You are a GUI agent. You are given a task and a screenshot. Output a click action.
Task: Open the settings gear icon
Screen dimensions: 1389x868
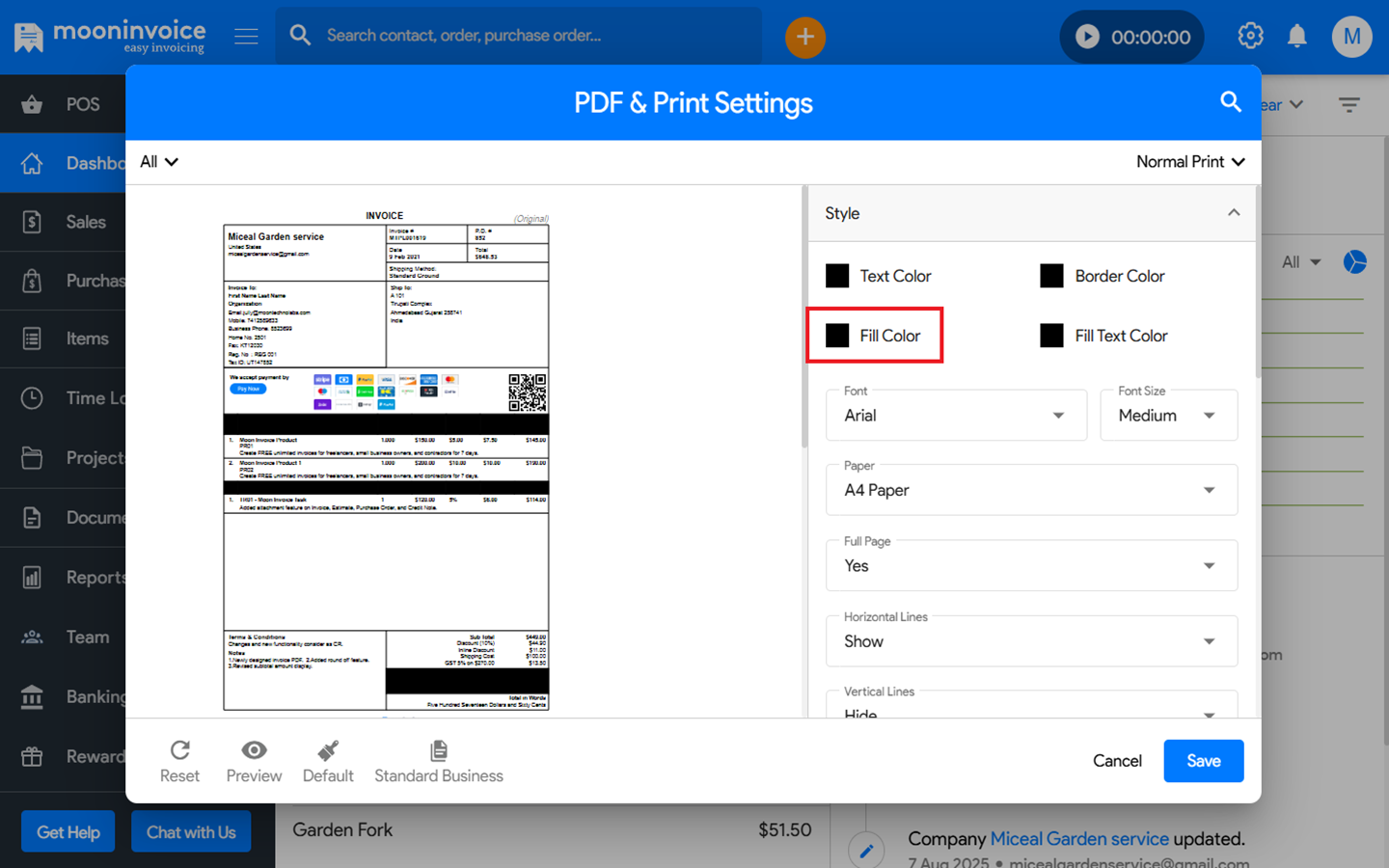click(1250, 37)
